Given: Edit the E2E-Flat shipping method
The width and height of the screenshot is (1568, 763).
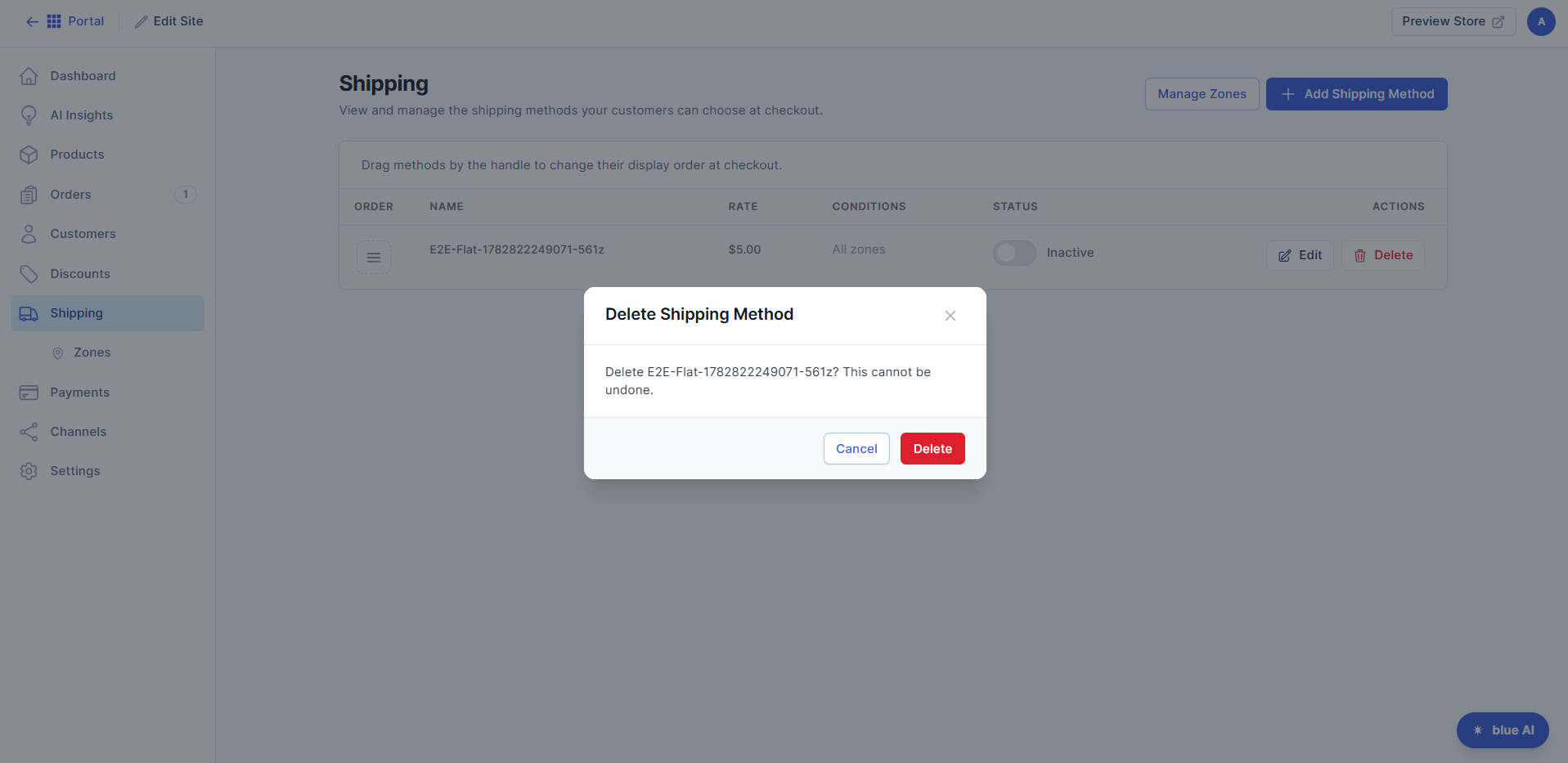Looking at the screenshot, I should [x=1300, y=255].
